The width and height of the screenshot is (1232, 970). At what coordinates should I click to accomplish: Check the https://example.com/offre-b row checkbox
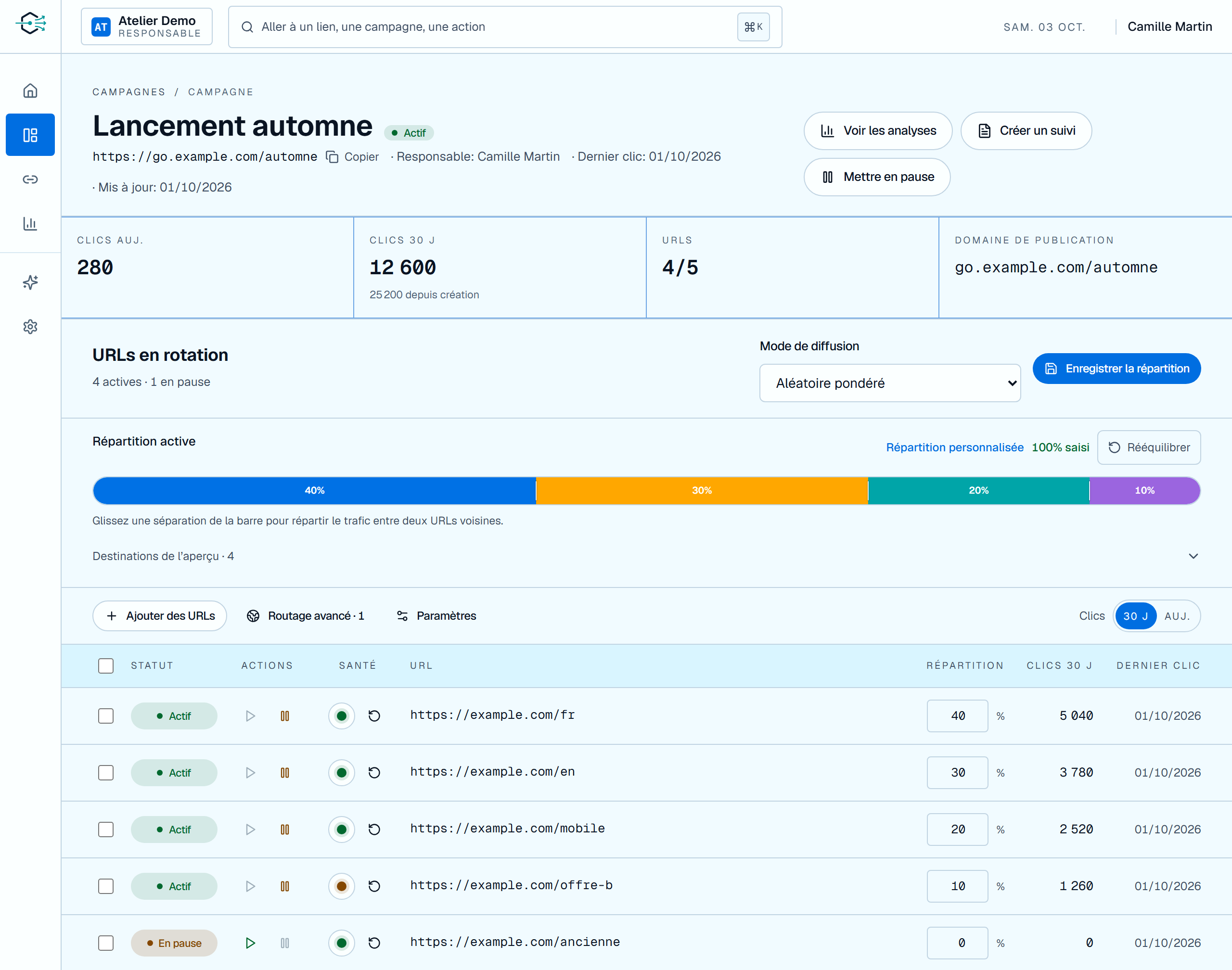(x=106, y=886)
